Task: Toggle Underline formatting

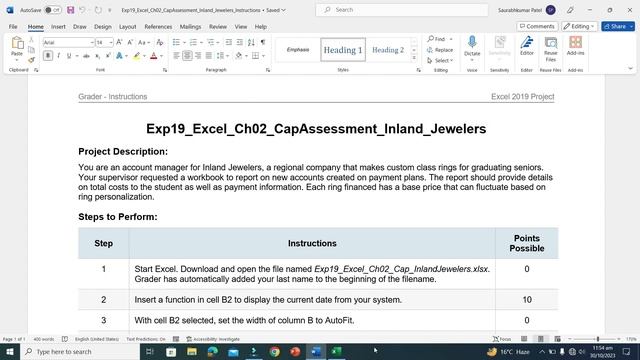Action: pyautogui.click(x=69, y=56)
